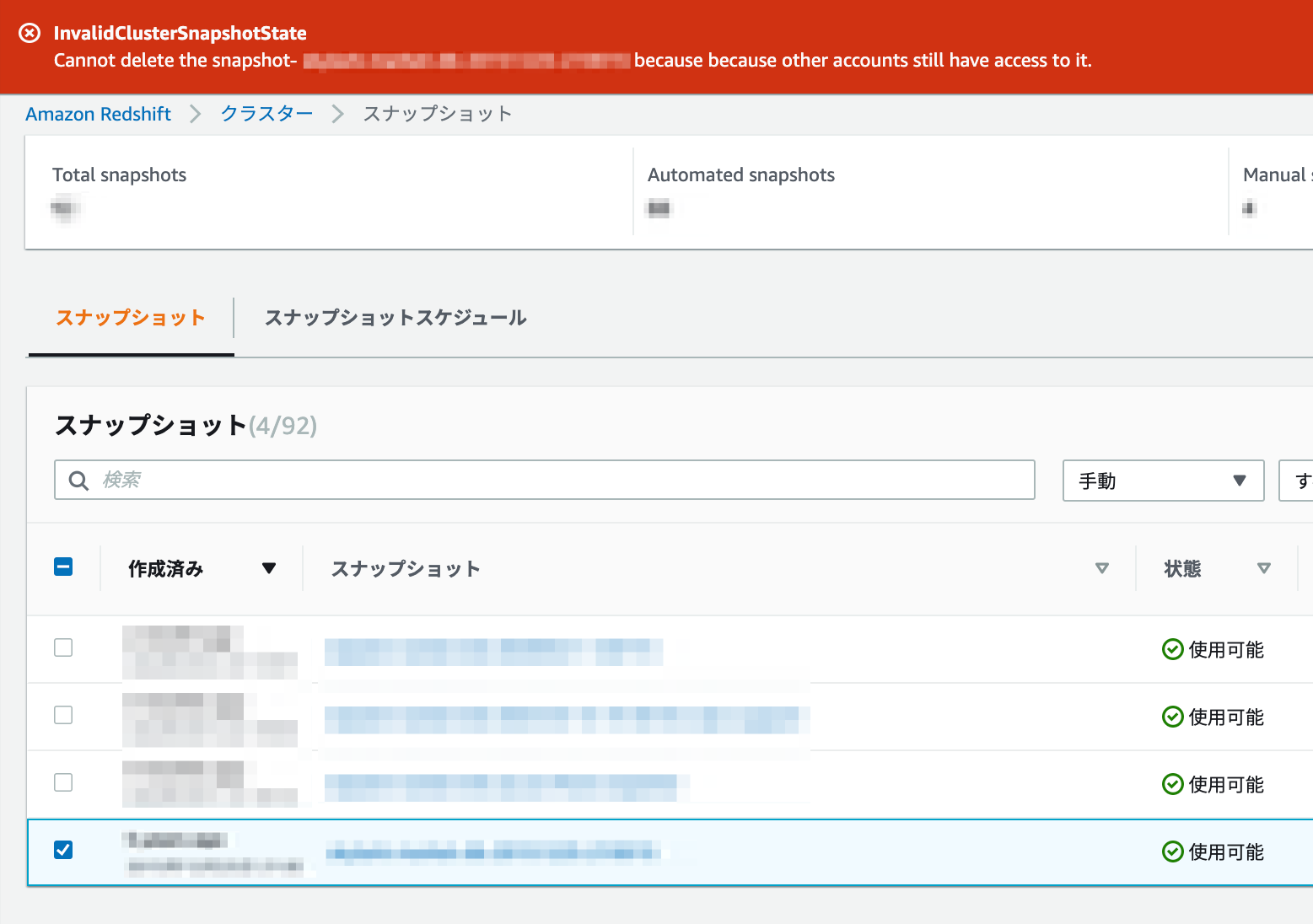The image size is (1313, 924).
Task: Open the 手動 filter dropdown
Action: coord(1163,481)
